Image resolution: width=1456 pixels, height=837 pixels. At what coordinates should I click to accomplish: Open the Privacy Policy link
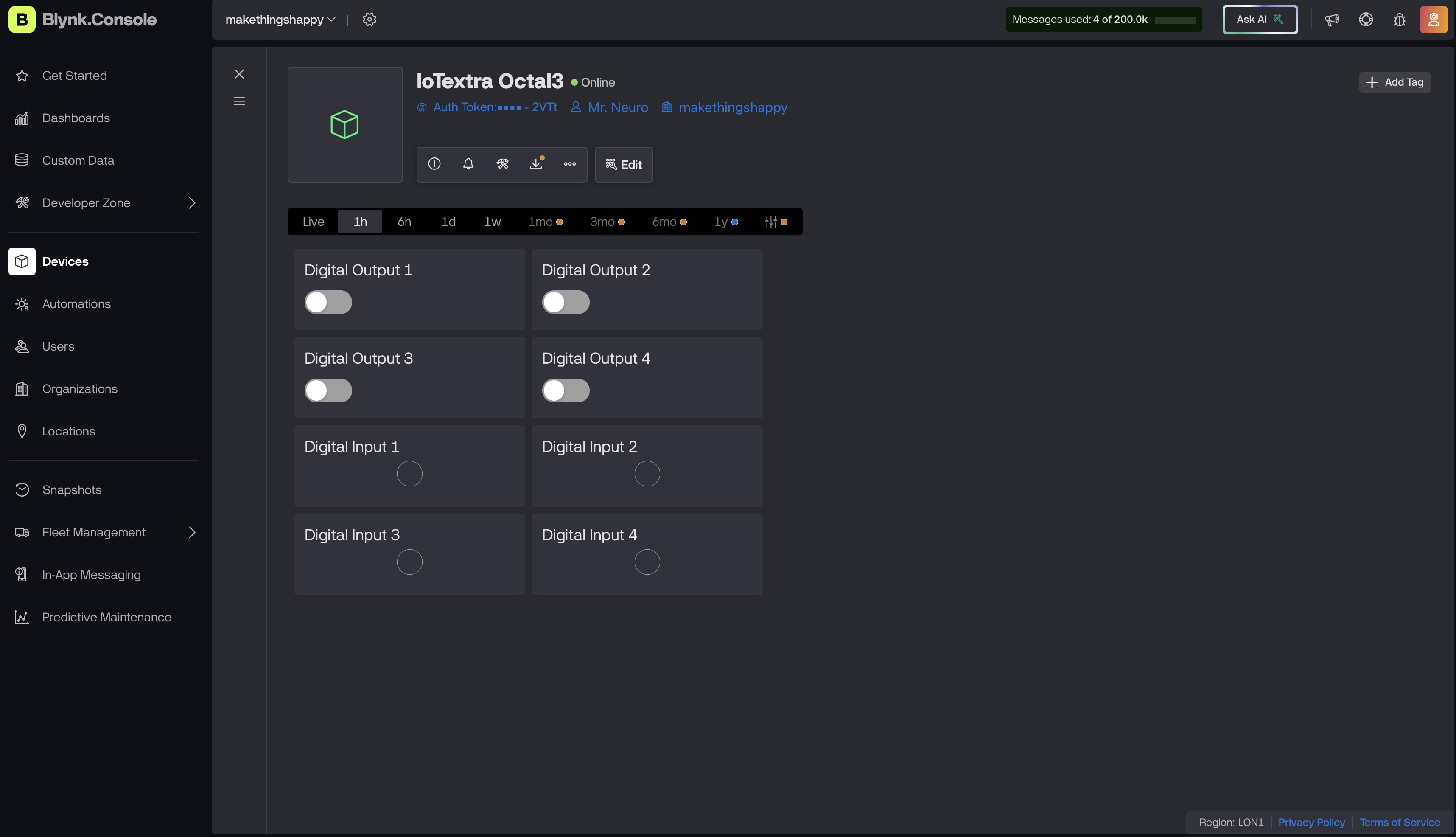coord(1312,823)
